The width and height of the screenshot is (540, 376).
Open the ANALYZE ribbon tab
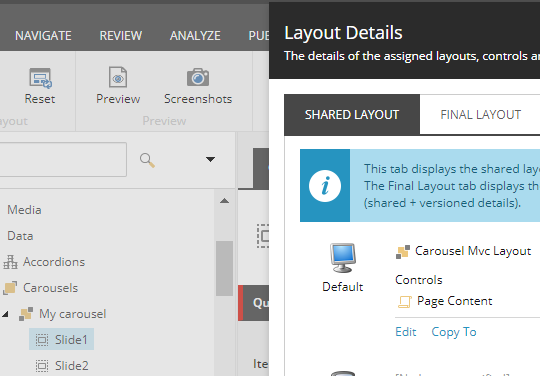point(195,35)
